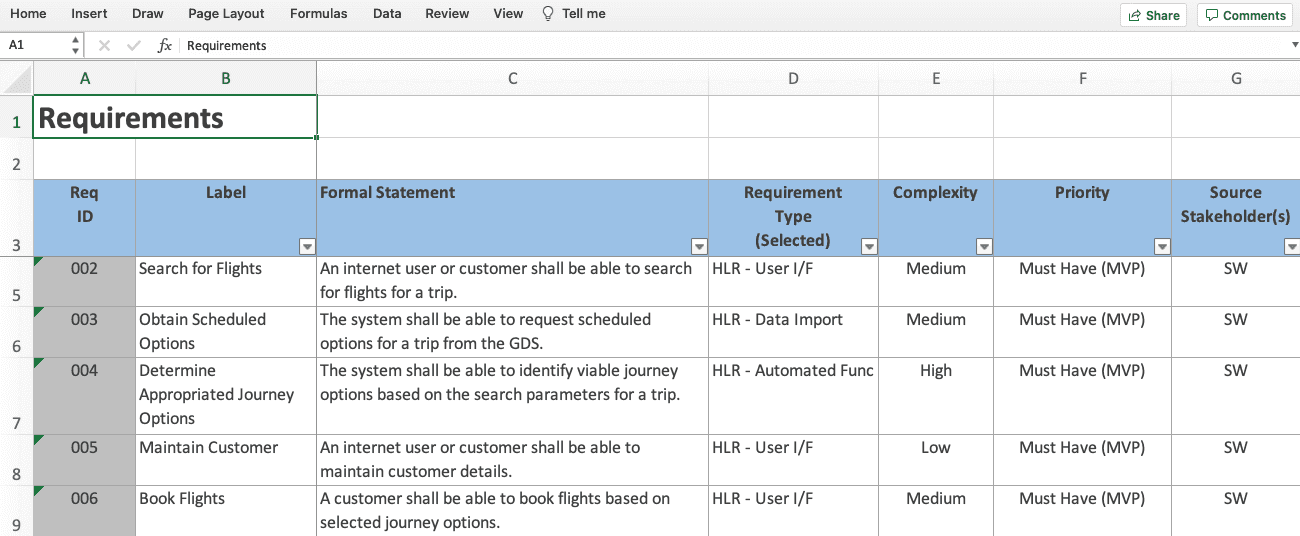Go to the Data tab
The image size is (1300, 536).
(387, 14)
